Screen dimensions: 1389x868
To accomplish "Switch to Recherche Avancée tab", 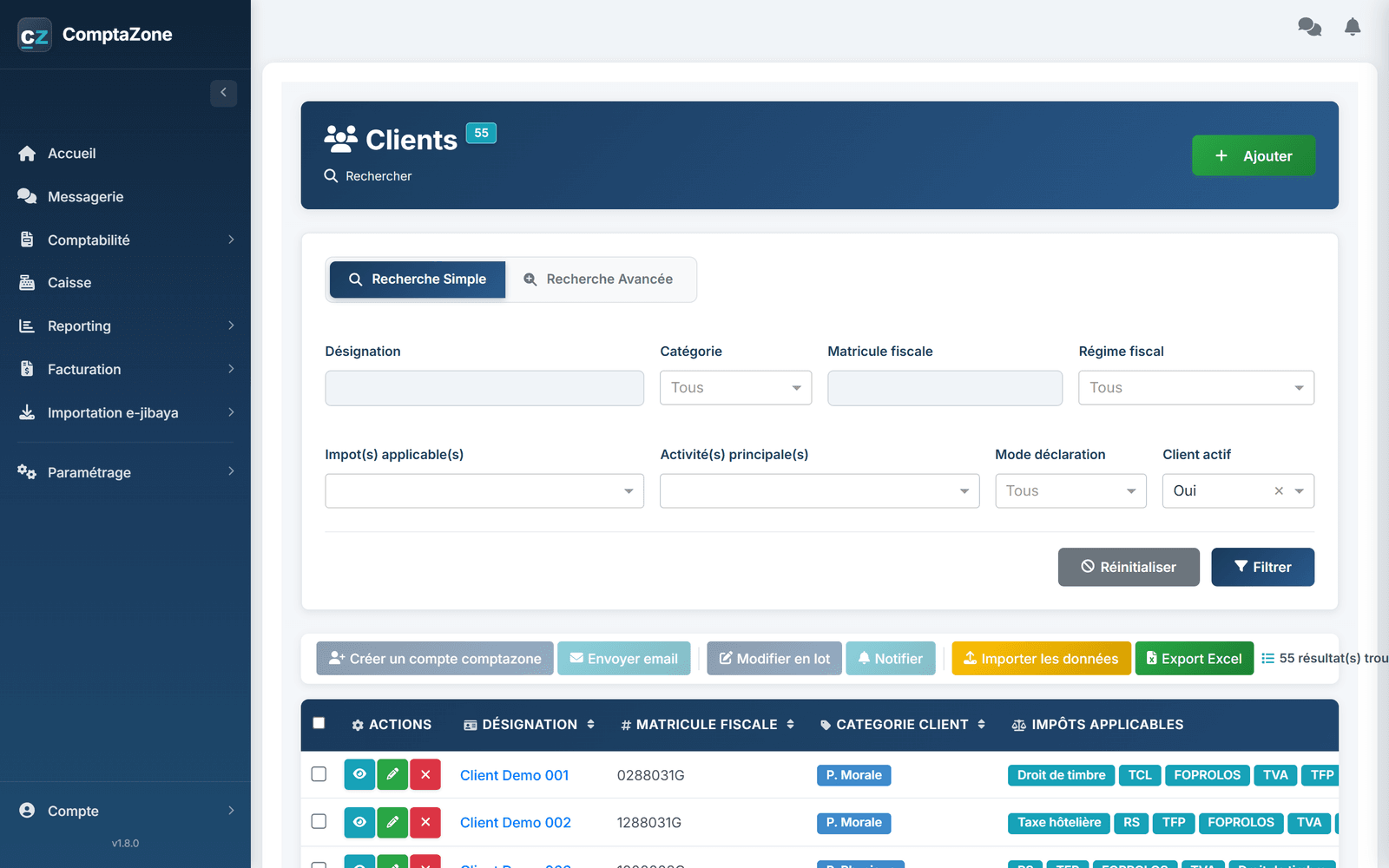I will click(599, 279).
